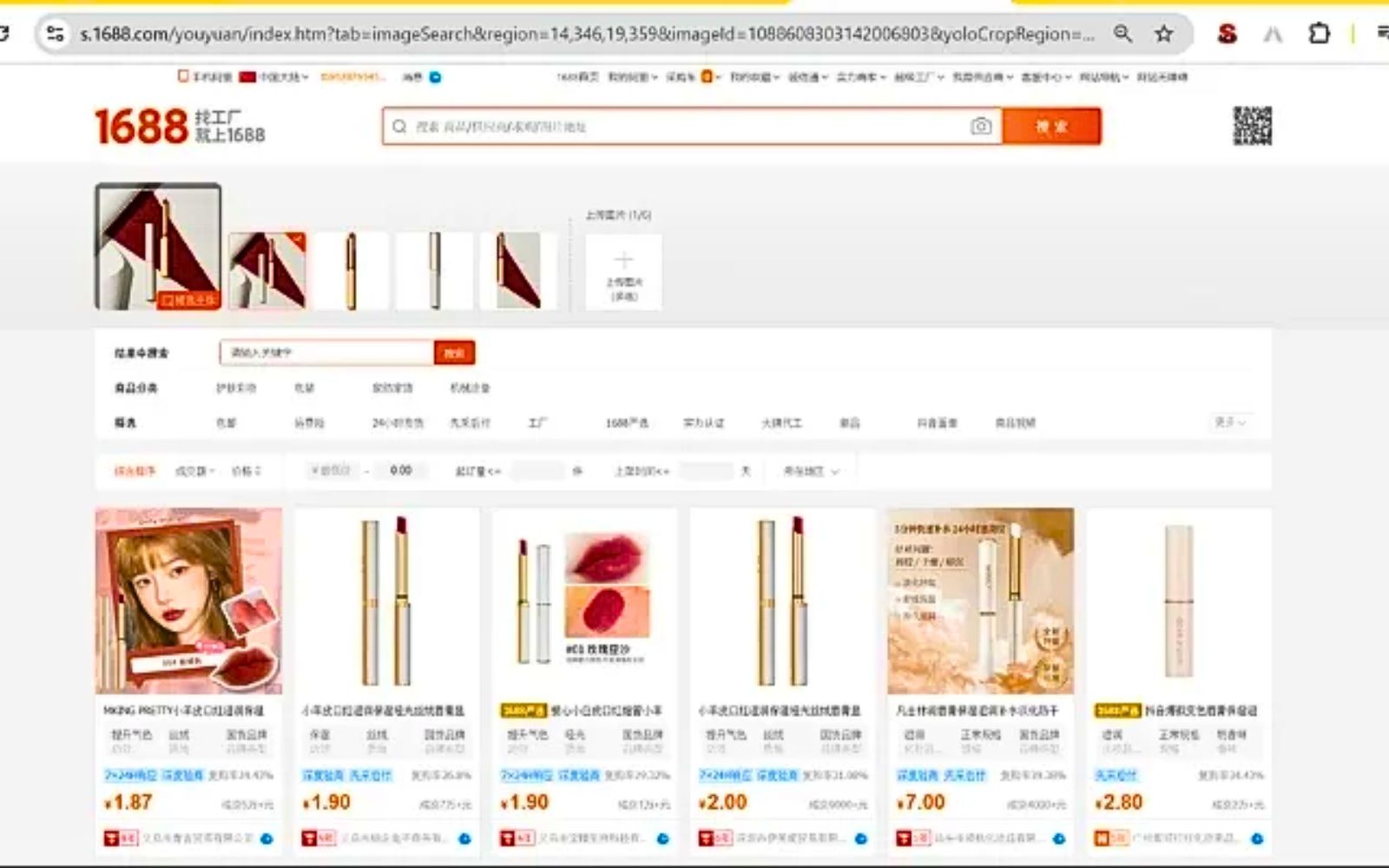Expand the 诚信通 dropdown
The width and height of the screenshot is (1389, 868).
coord(806,77)
